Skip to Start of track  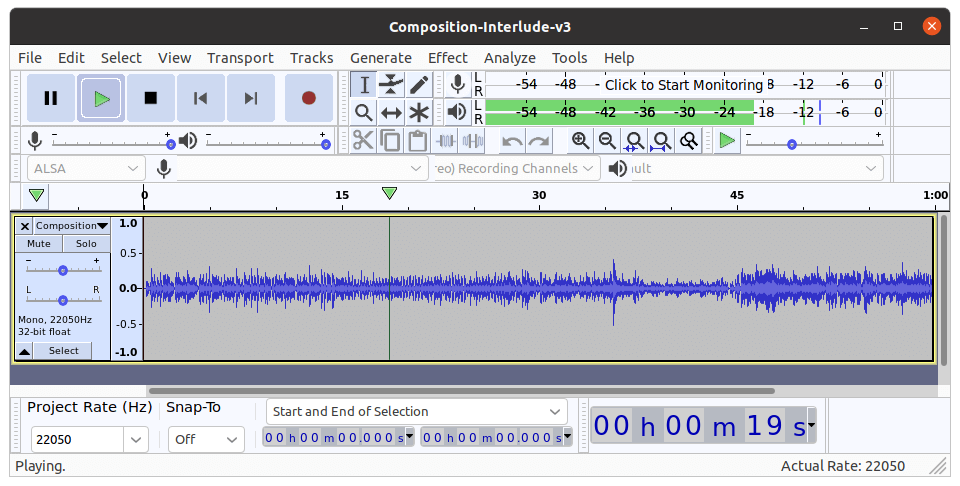click(201, 98)
